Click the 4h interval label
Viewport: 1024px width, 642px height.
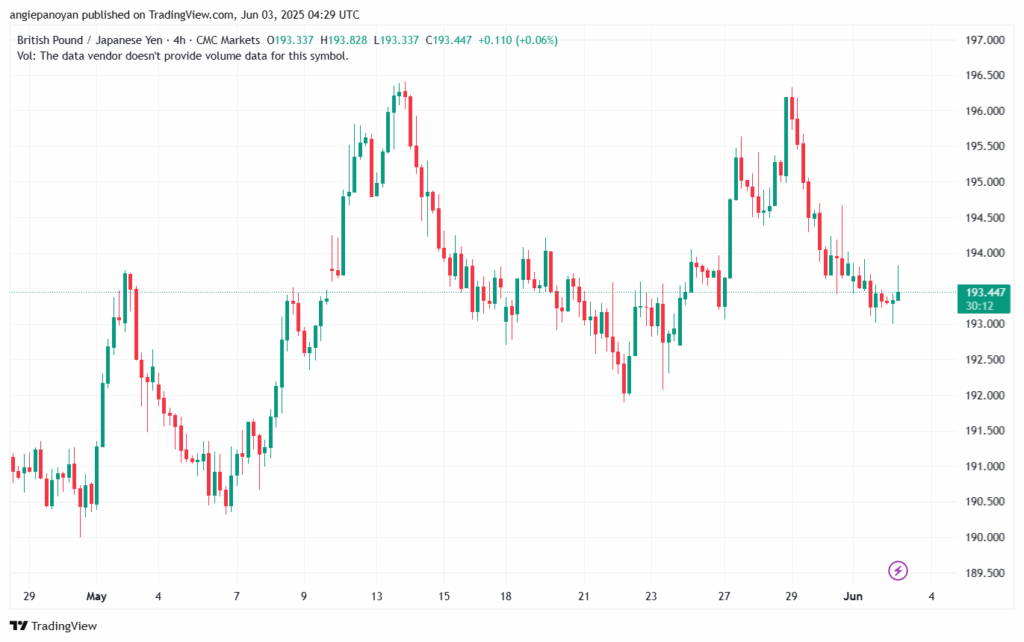click(179, 40)
